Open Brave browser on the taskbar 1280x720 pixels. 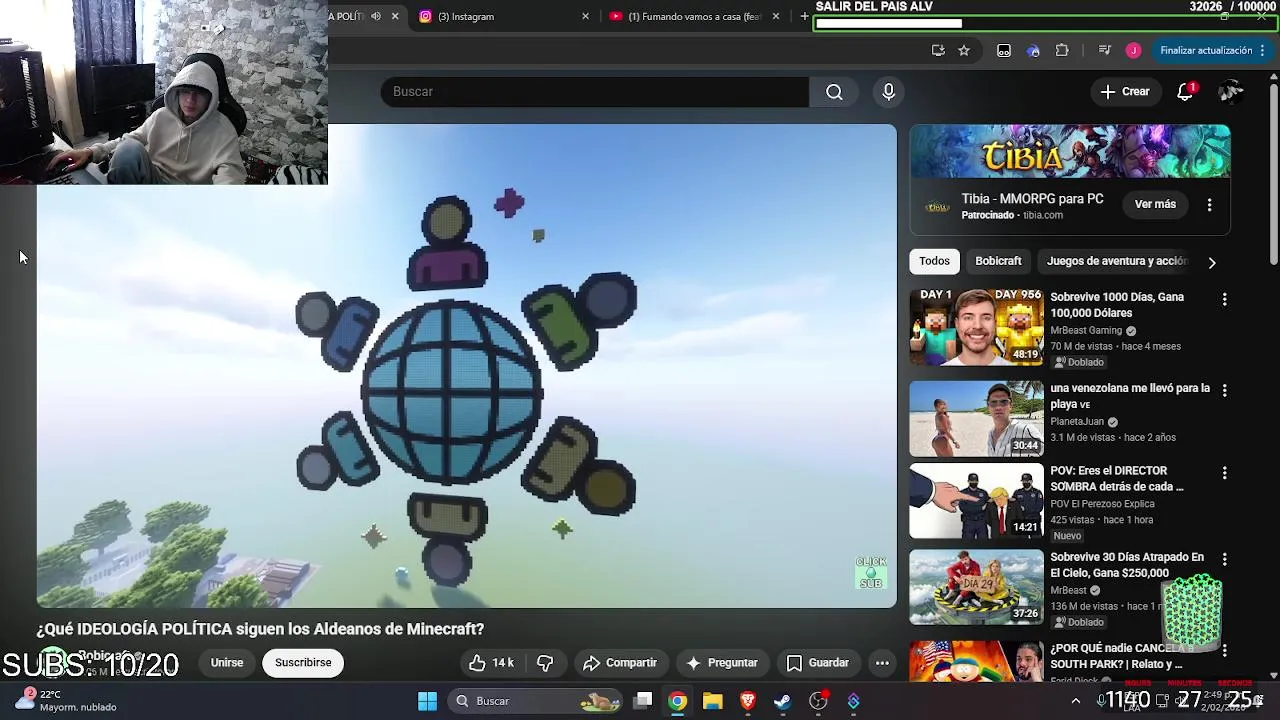point(748,701)
